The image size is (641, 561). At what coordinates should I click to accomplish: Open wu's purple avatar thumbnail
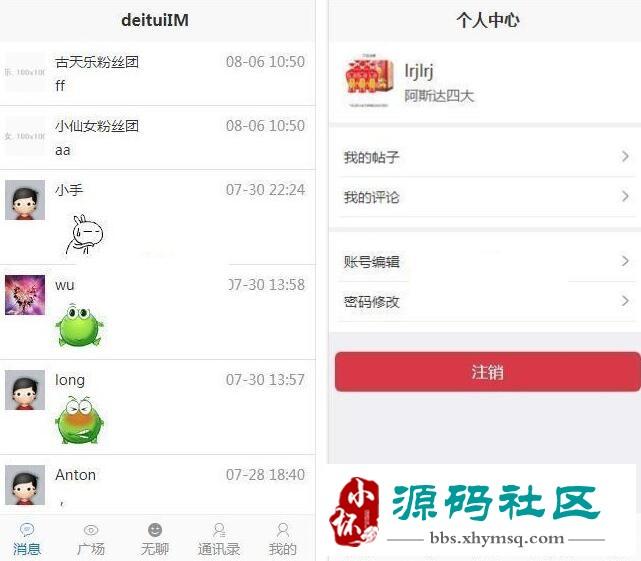(25, 295)
